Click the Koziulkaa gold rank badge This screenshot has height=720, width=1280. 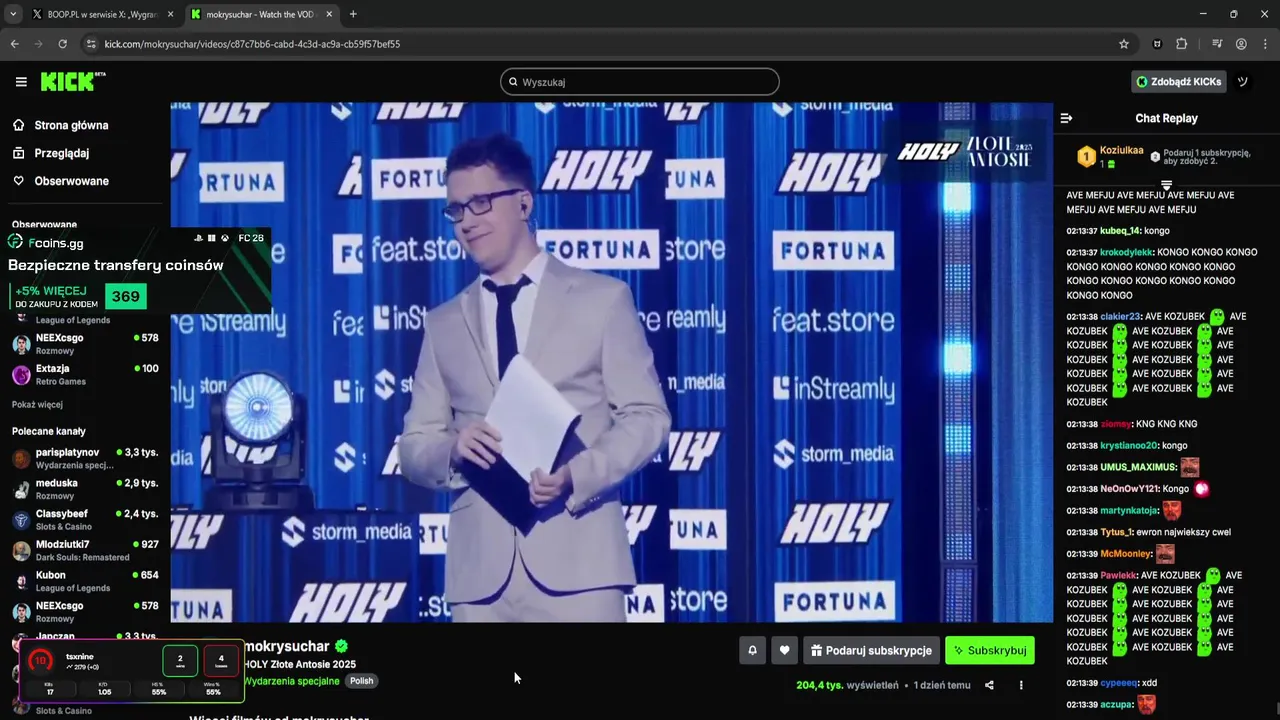point(1086,157)
